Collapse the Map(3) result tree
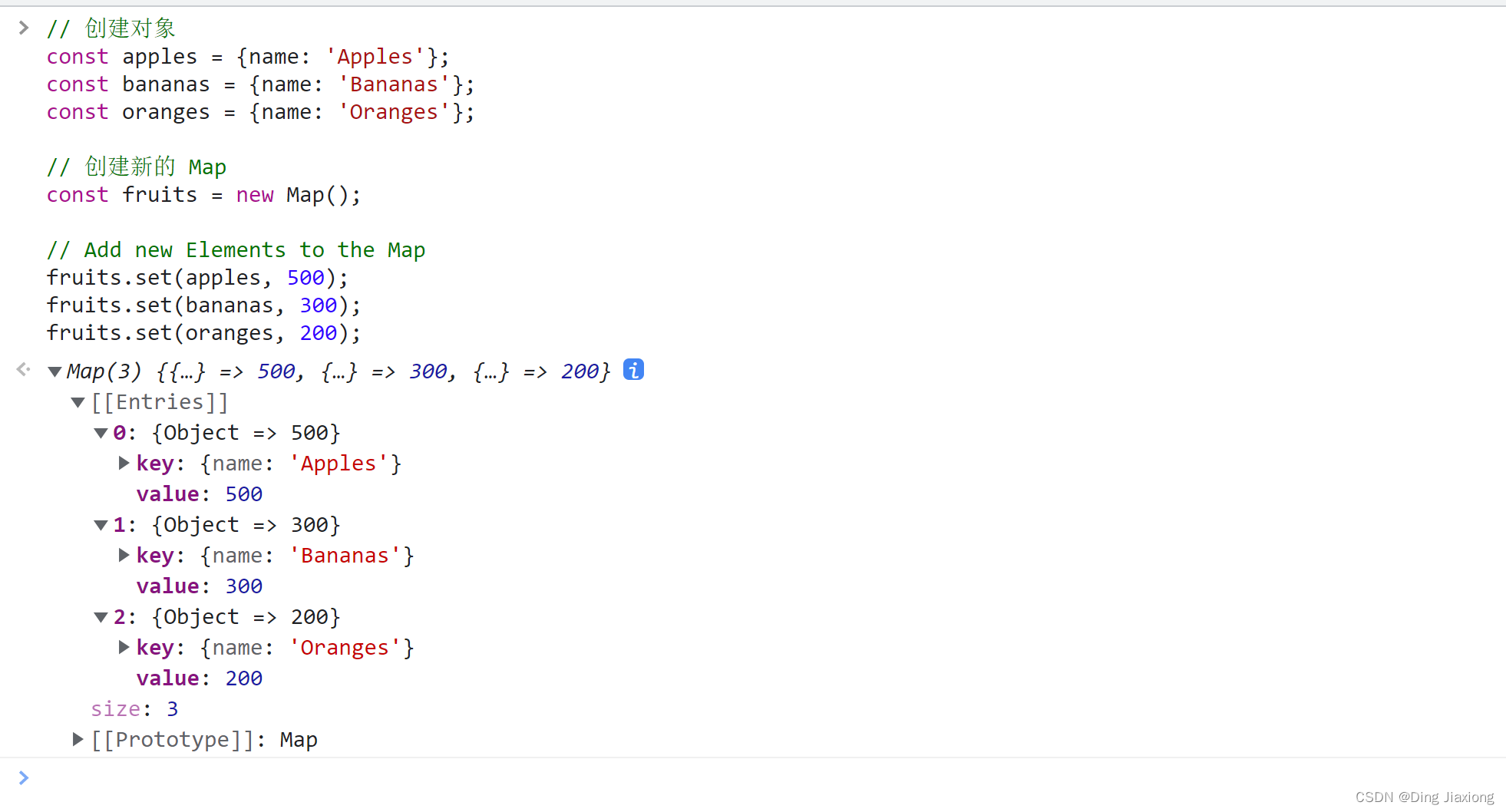The height and width of the screenshot is (812, 1506). click(54, 372)
